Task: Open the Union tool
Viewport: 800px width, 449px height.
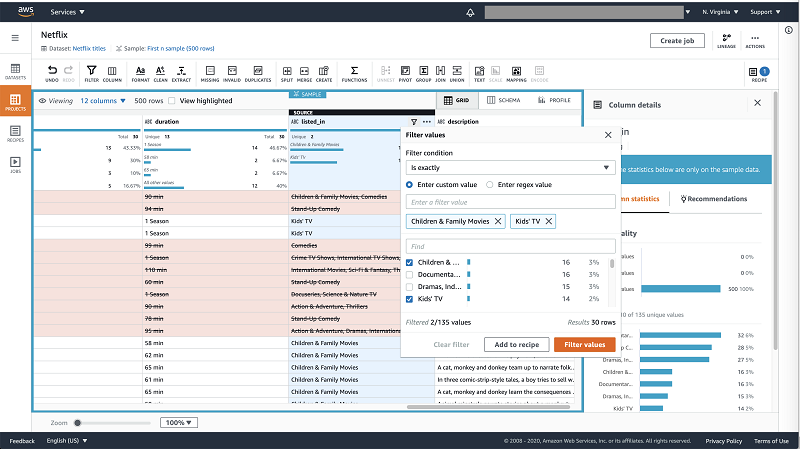Action: [x=457, y=73]
